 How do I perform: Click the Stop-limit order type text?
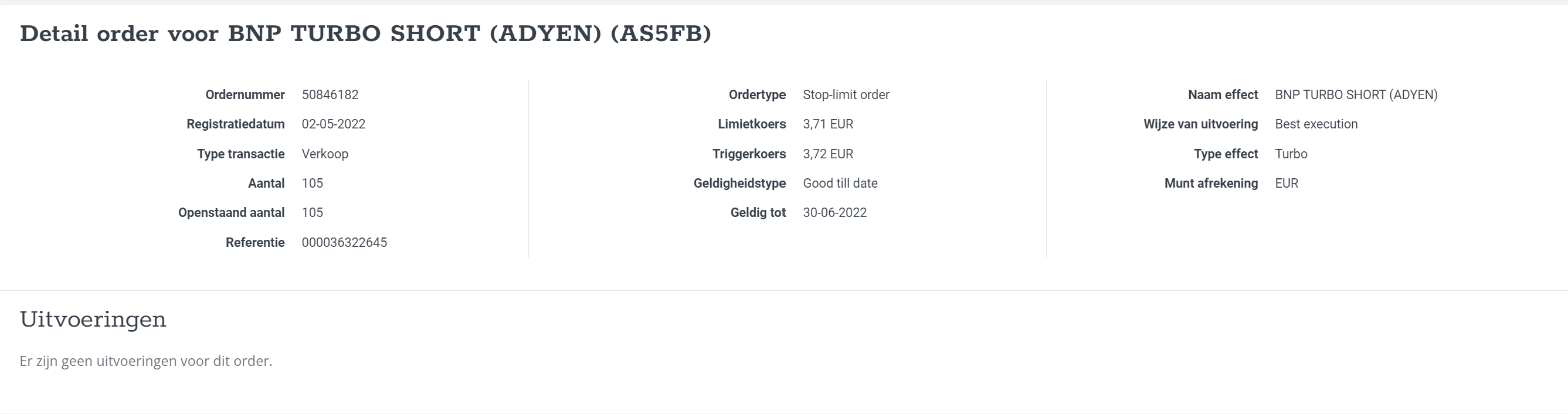[846, 95]
